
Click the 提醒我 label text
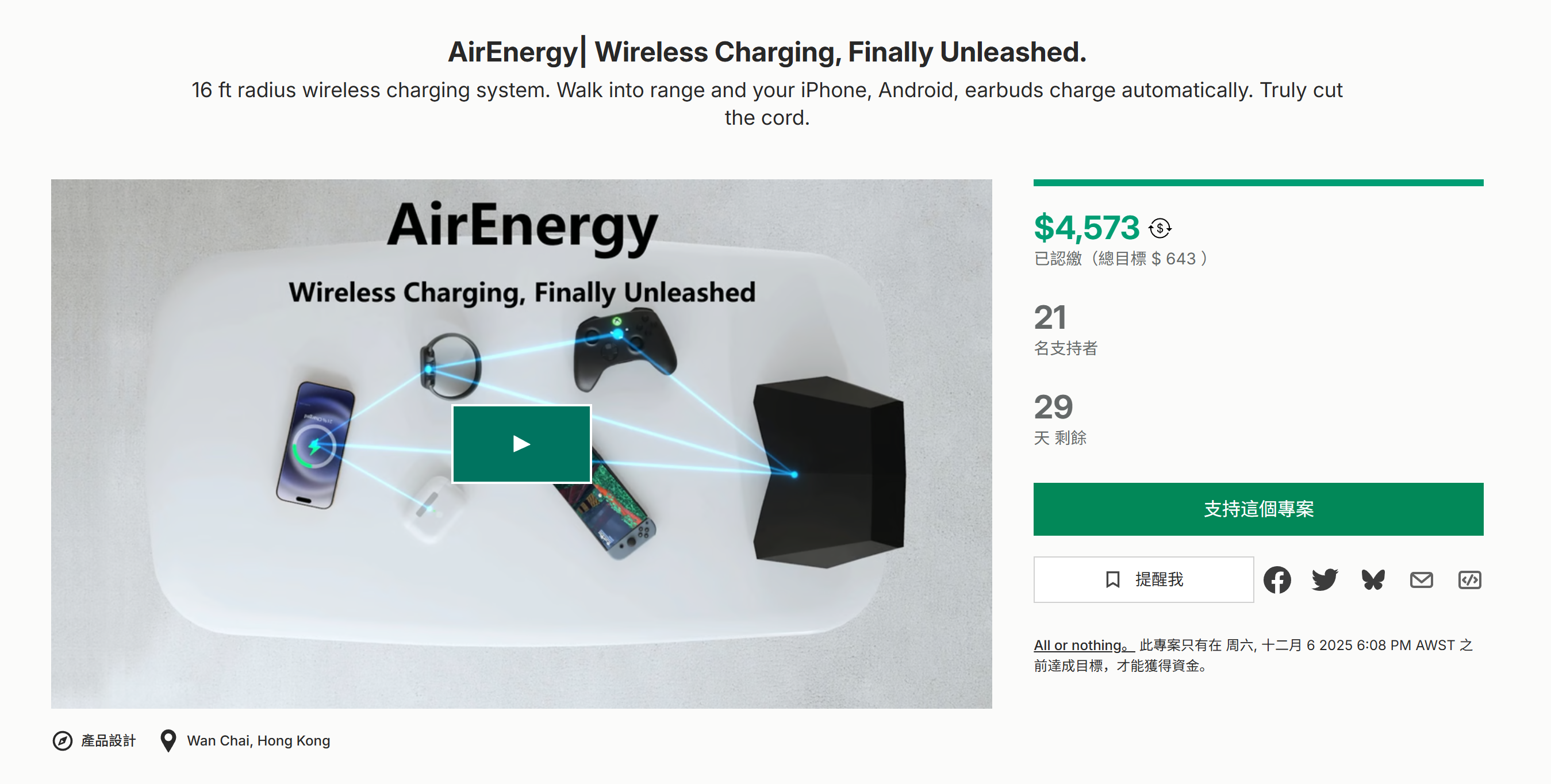click(1159, 580)
